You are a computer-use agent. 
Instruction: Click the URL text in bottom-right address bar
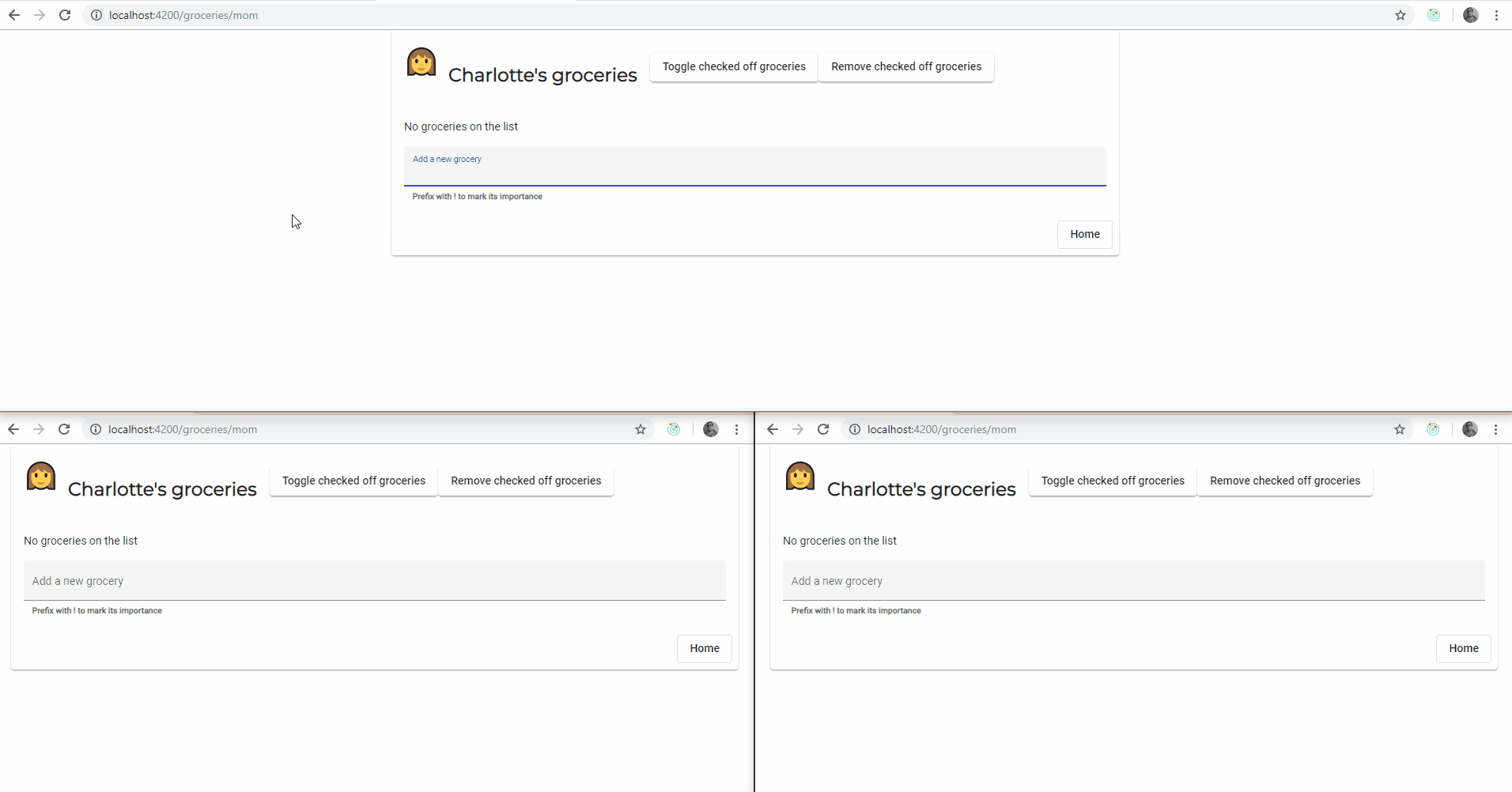click(942, 429)
